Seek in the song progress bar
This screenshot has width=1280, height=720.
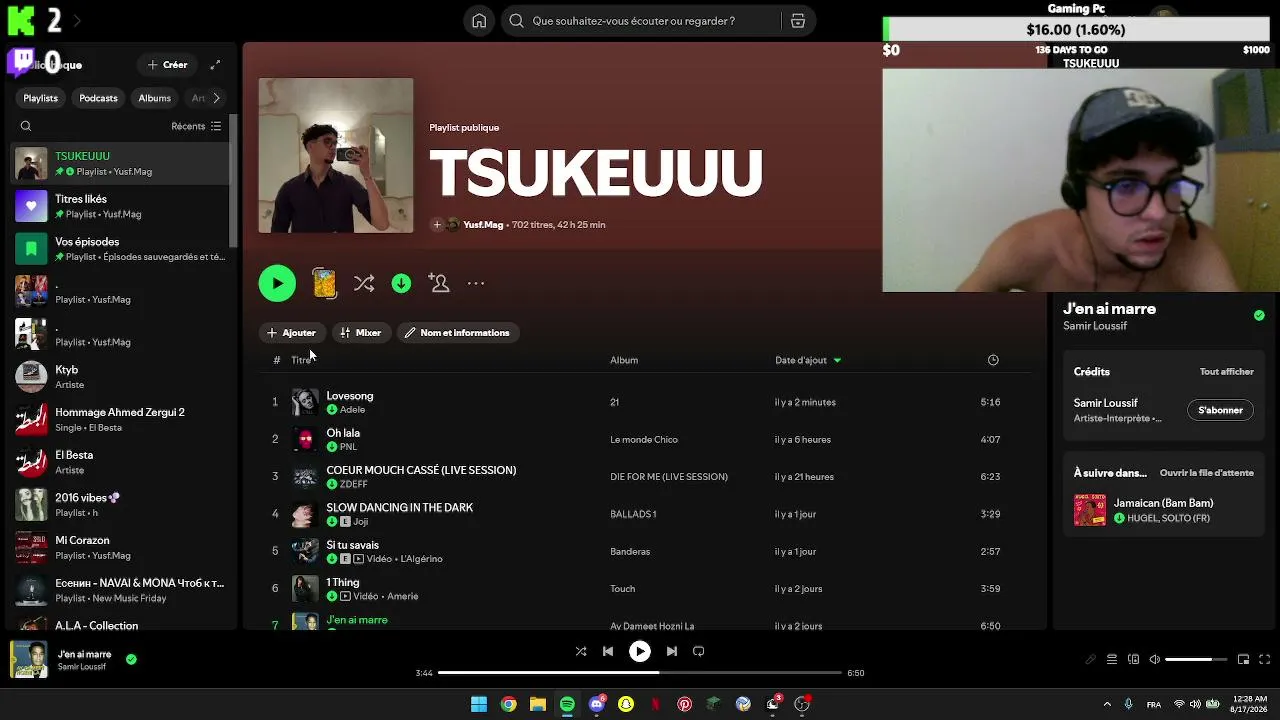640,673
